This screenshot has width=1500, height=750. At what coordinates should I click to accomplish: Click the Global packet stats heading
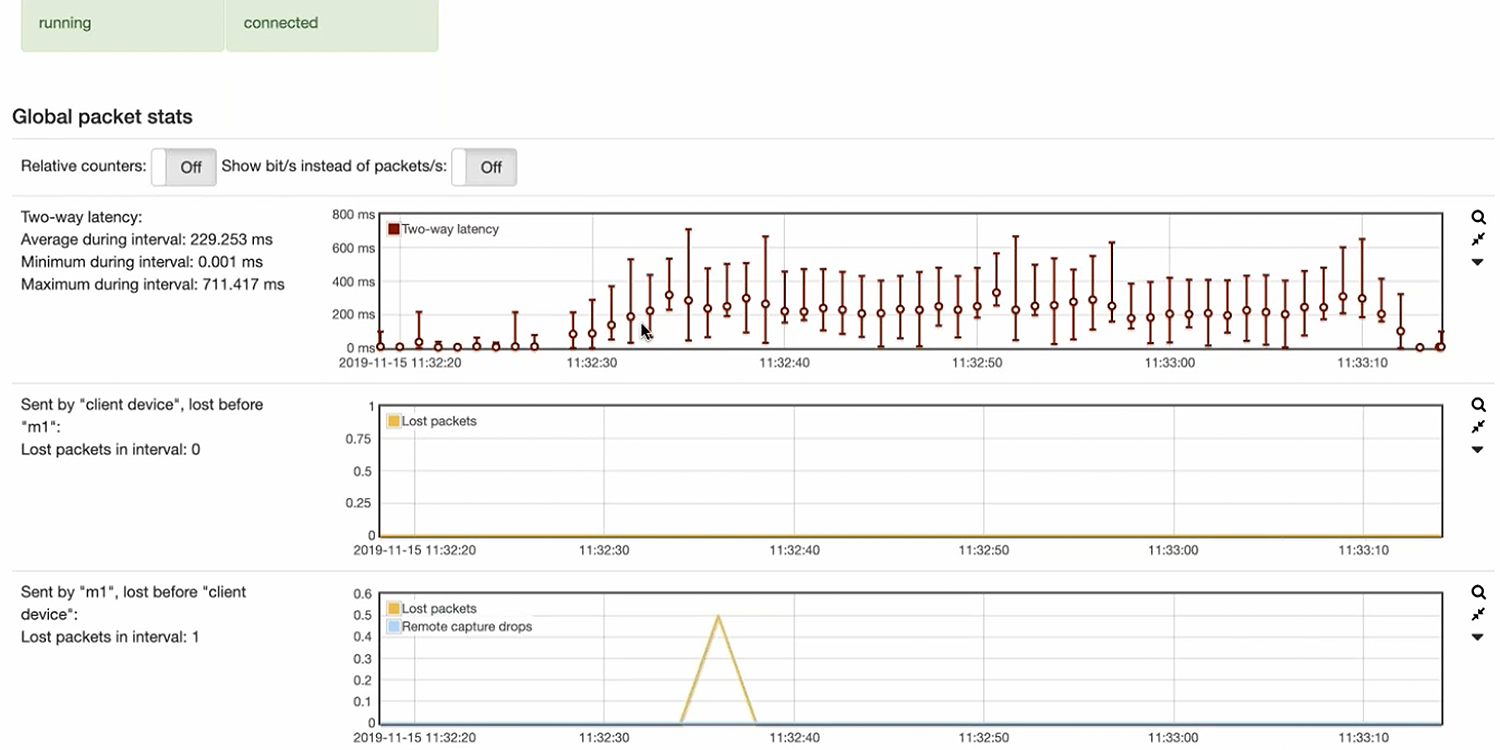(102, 117)
